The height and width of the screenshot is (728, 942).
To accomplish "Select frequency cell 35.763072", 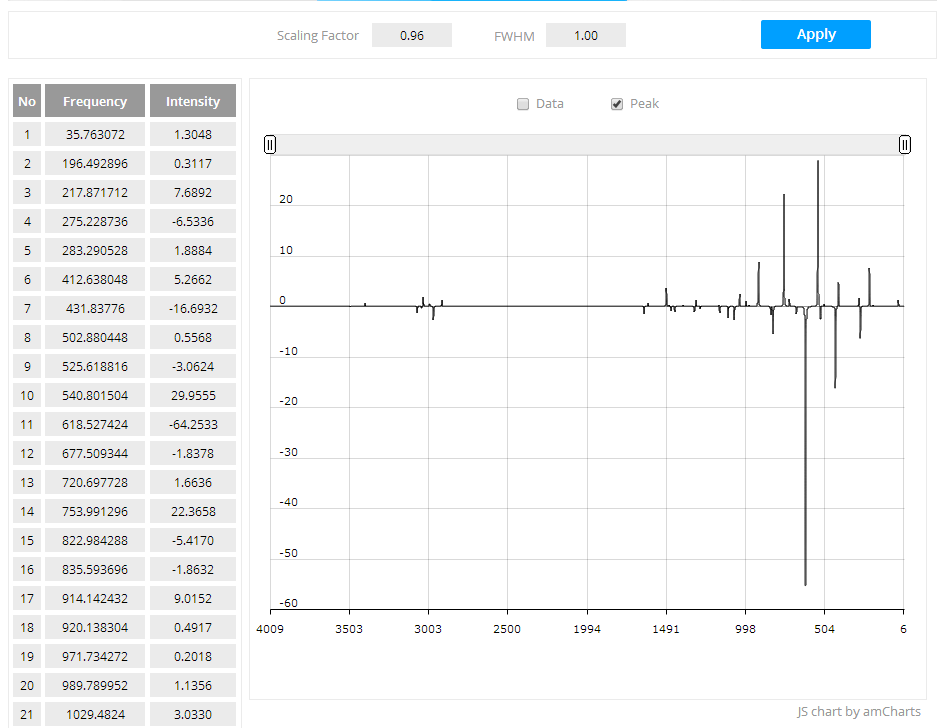I will [95, 134].
